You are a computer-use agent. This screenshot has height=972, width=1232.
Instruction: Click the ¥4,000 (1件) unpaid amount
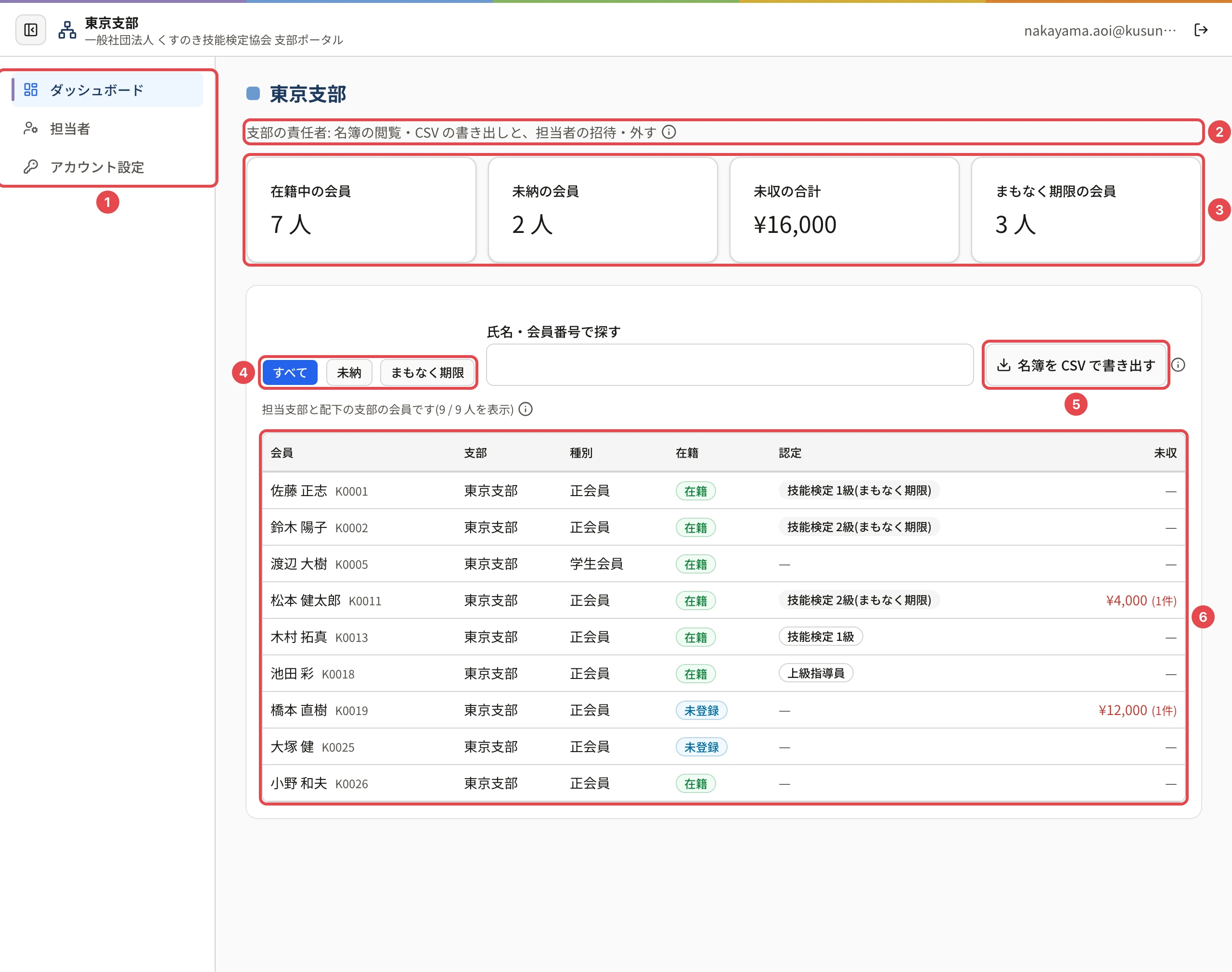(x=1141, y=601)
